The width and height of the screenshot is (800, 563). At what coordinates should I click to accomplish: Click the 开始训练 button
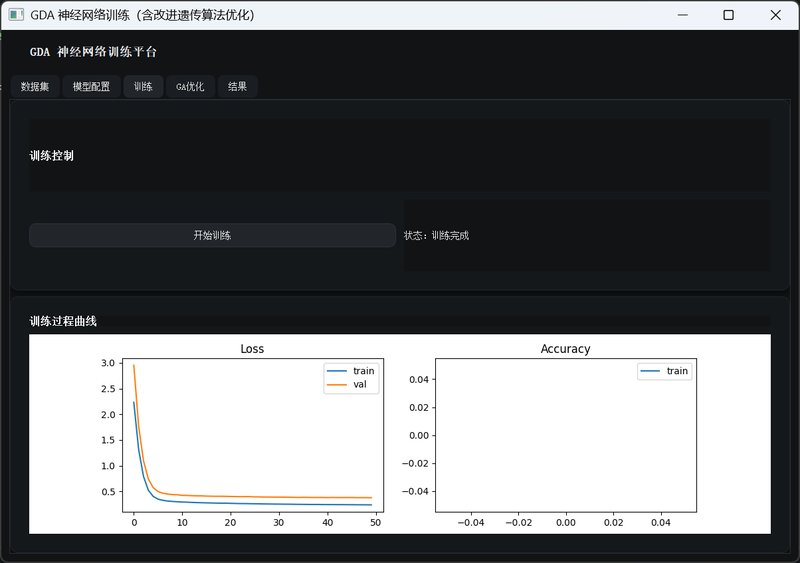point(212,235)
